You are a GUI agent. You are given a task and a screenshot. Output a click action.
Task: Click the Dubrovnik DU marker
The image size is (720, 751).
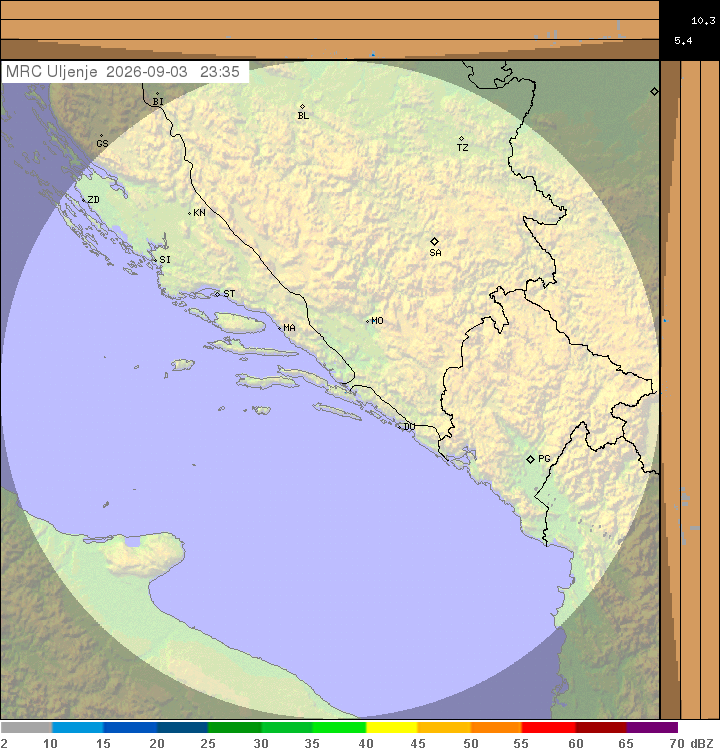coord(400,427)
